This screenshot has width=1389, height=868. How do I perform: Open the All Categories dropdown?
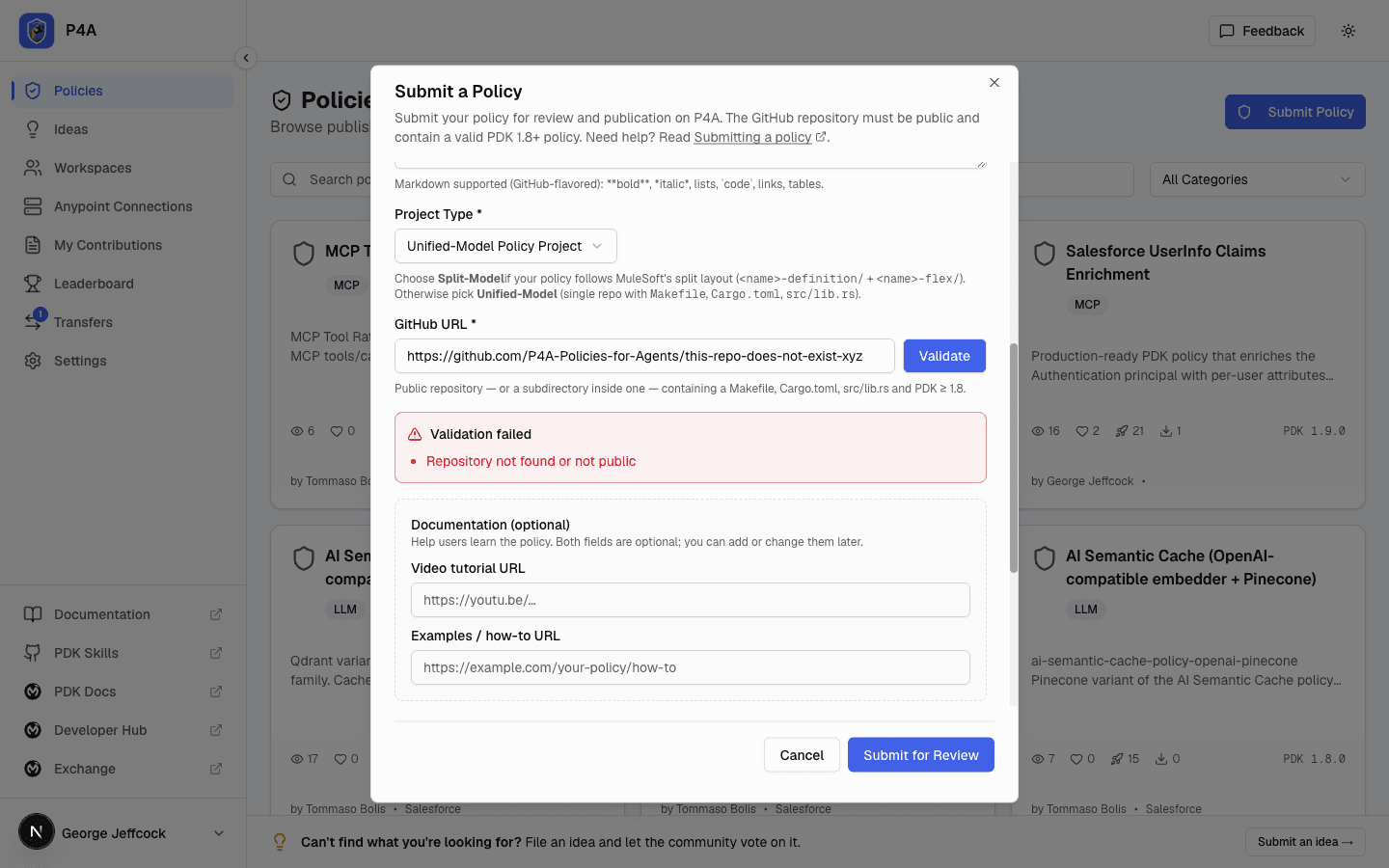coord(1258,179)
